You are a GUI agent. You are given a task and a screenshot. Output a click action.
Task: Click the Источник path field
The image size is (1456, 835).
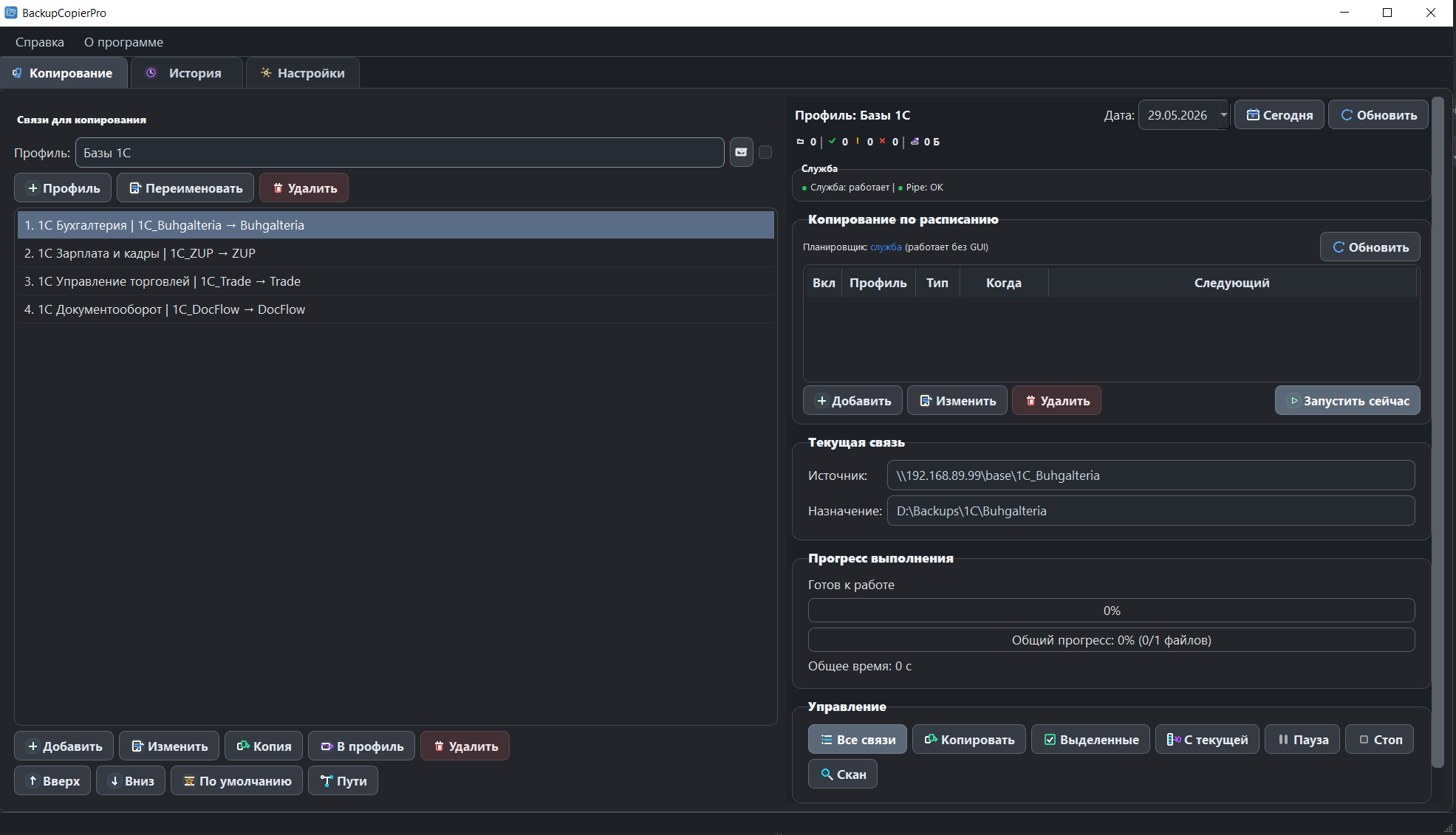[x=1151, y=475]
